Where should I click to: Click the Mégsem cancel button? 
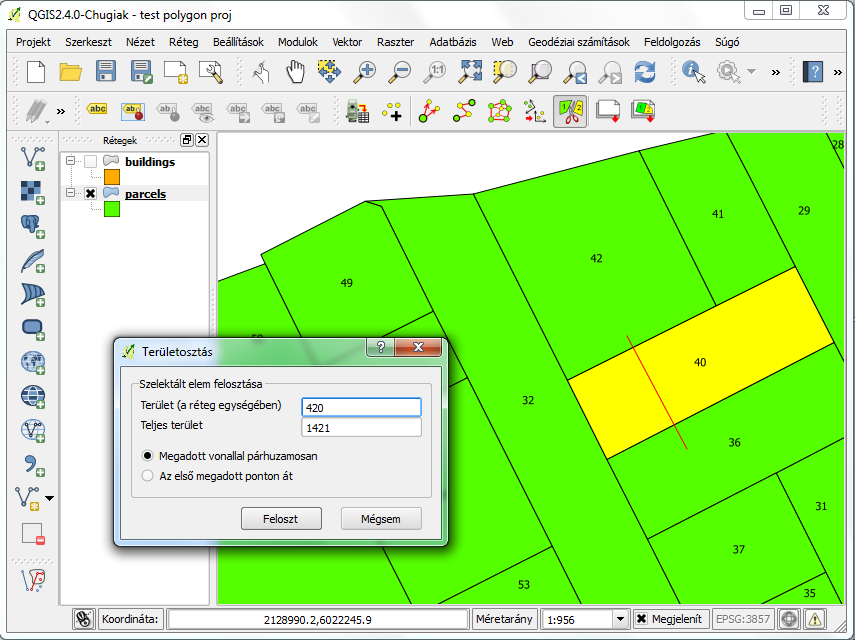point(380,519)
